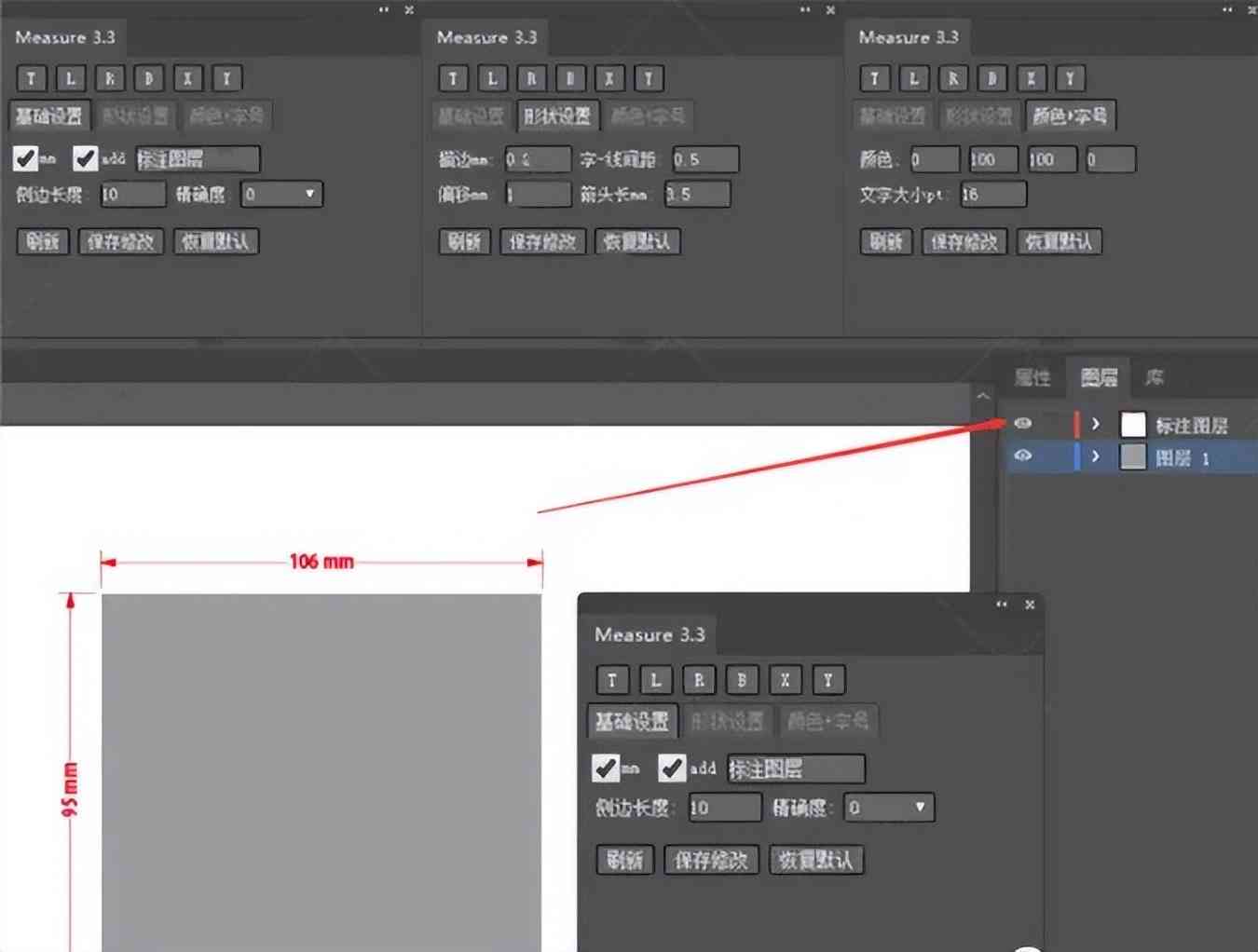Click the B button in the floating Measure panel
This screenshot has width=1258, height=952.
click(742, 680)
